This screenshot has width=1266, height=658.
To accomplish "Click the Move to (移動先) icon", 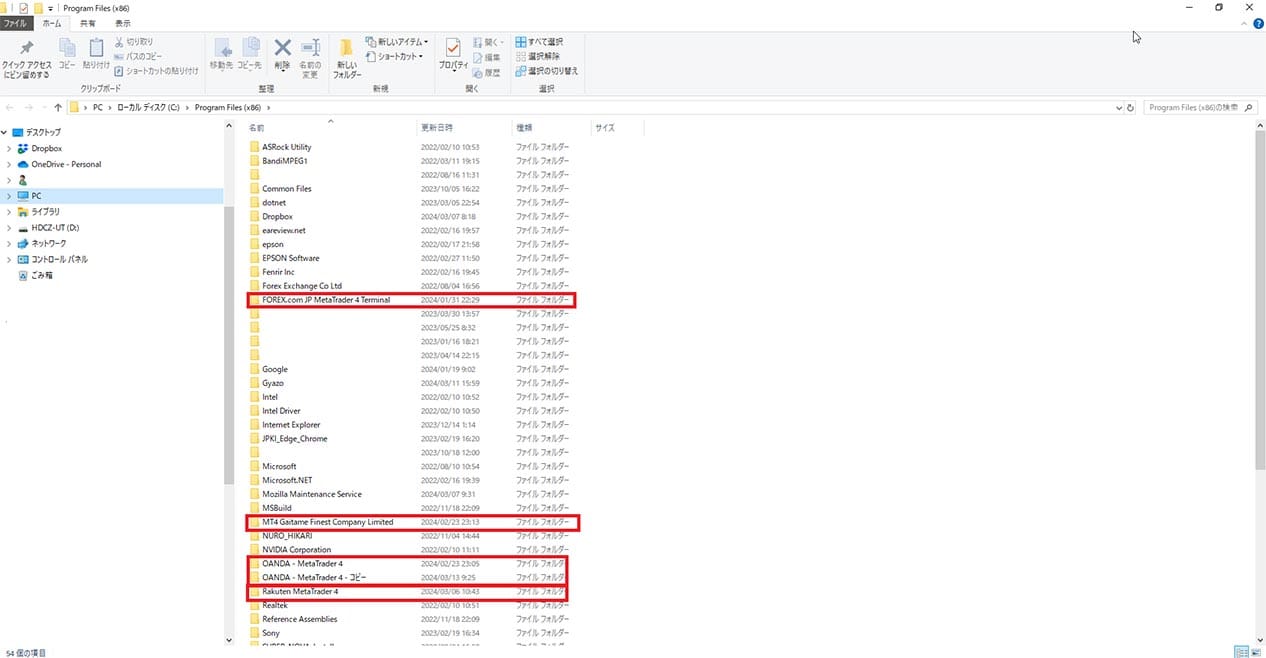I will pos(221,48).
